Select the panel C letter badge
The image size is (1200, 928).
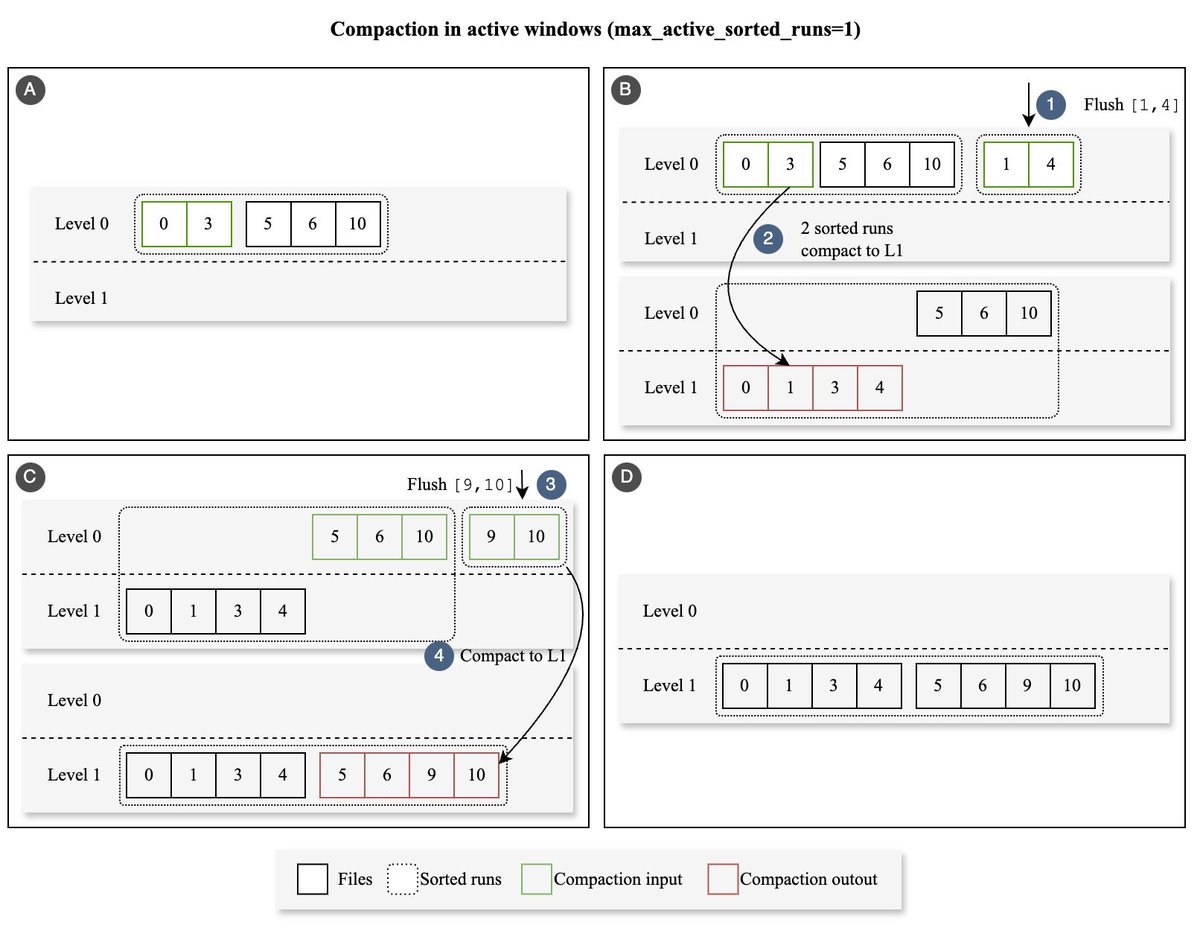[x=30, y=477]
